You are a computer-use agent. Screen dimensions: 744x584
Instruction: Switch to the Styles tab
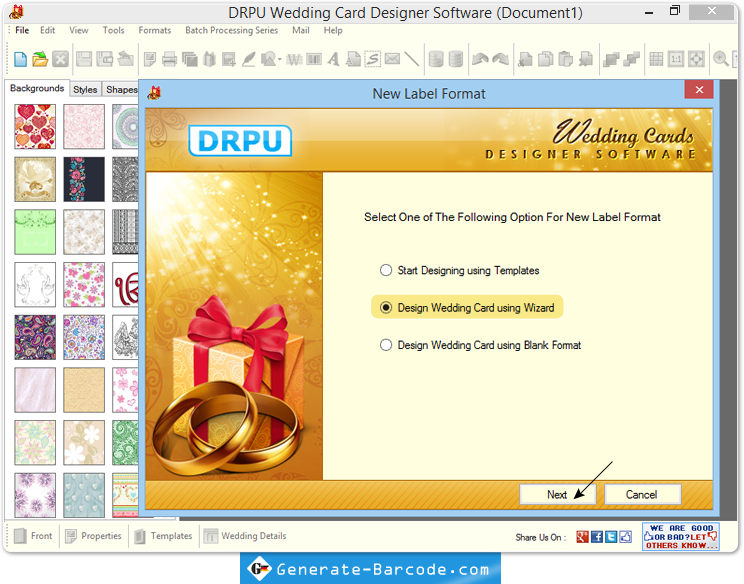tap(85, 89)
